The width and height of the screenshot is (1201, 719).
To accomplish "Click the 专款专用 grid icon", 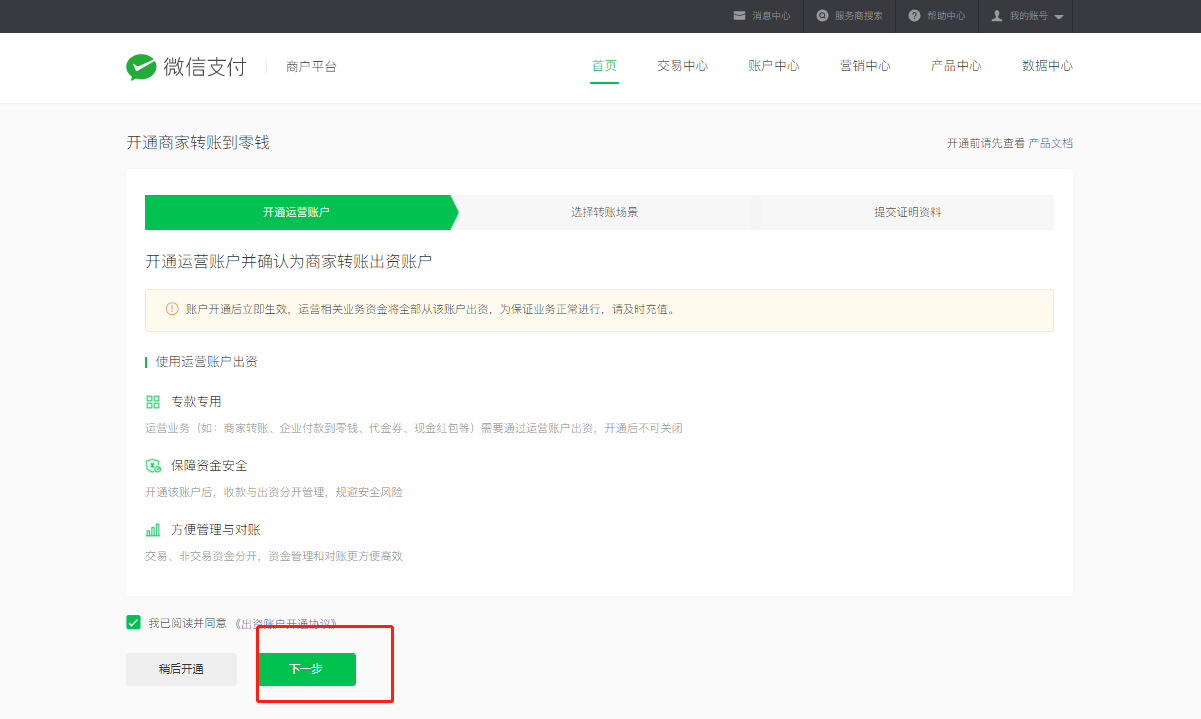I will (x=153, y=402).
